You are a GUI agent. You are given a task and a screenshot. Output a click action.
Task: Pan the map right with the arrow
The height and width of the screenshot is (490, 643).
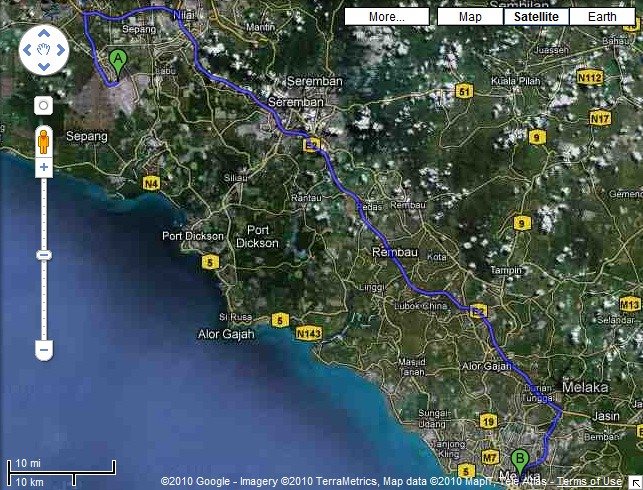pyautogui.click(x=61, y=50)
